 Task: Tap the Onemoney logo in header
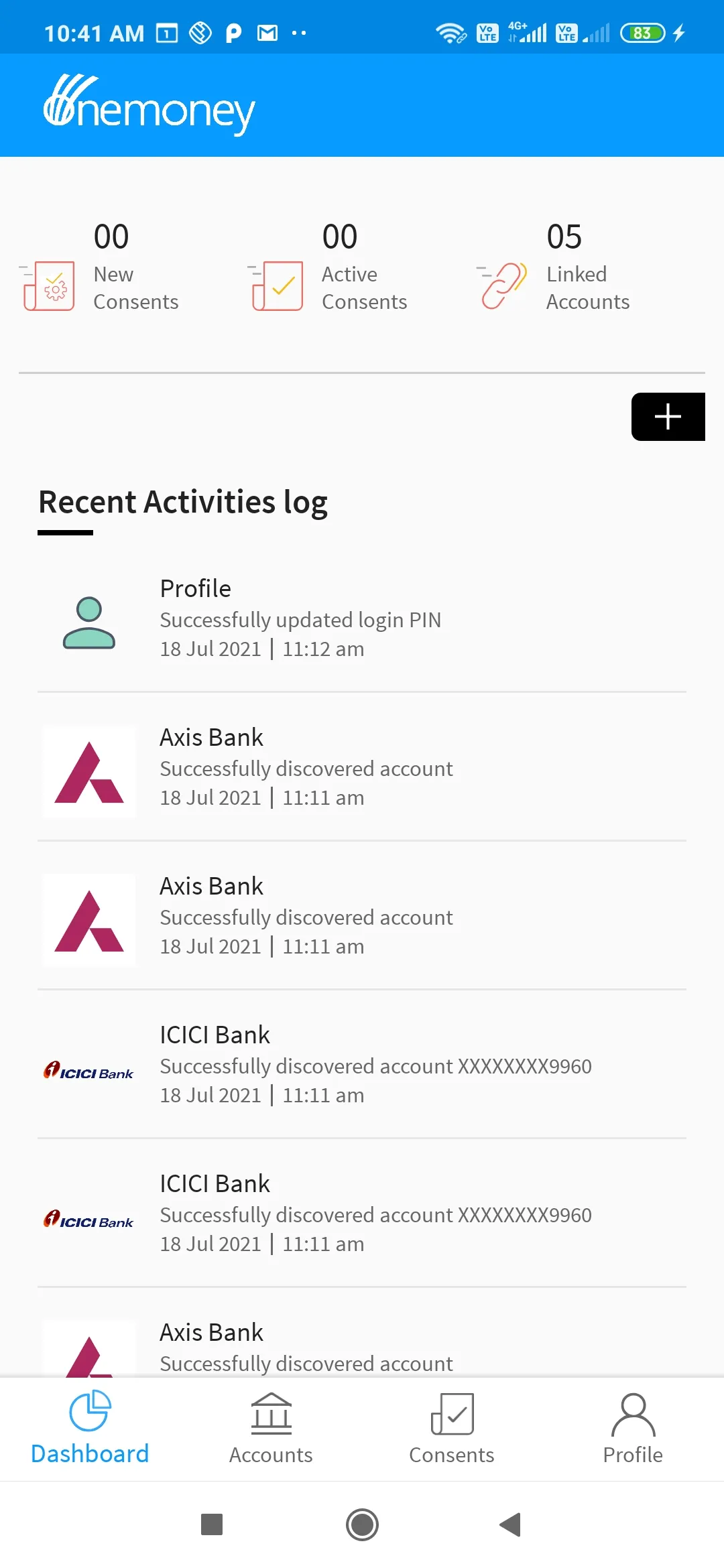click(149, 106)
